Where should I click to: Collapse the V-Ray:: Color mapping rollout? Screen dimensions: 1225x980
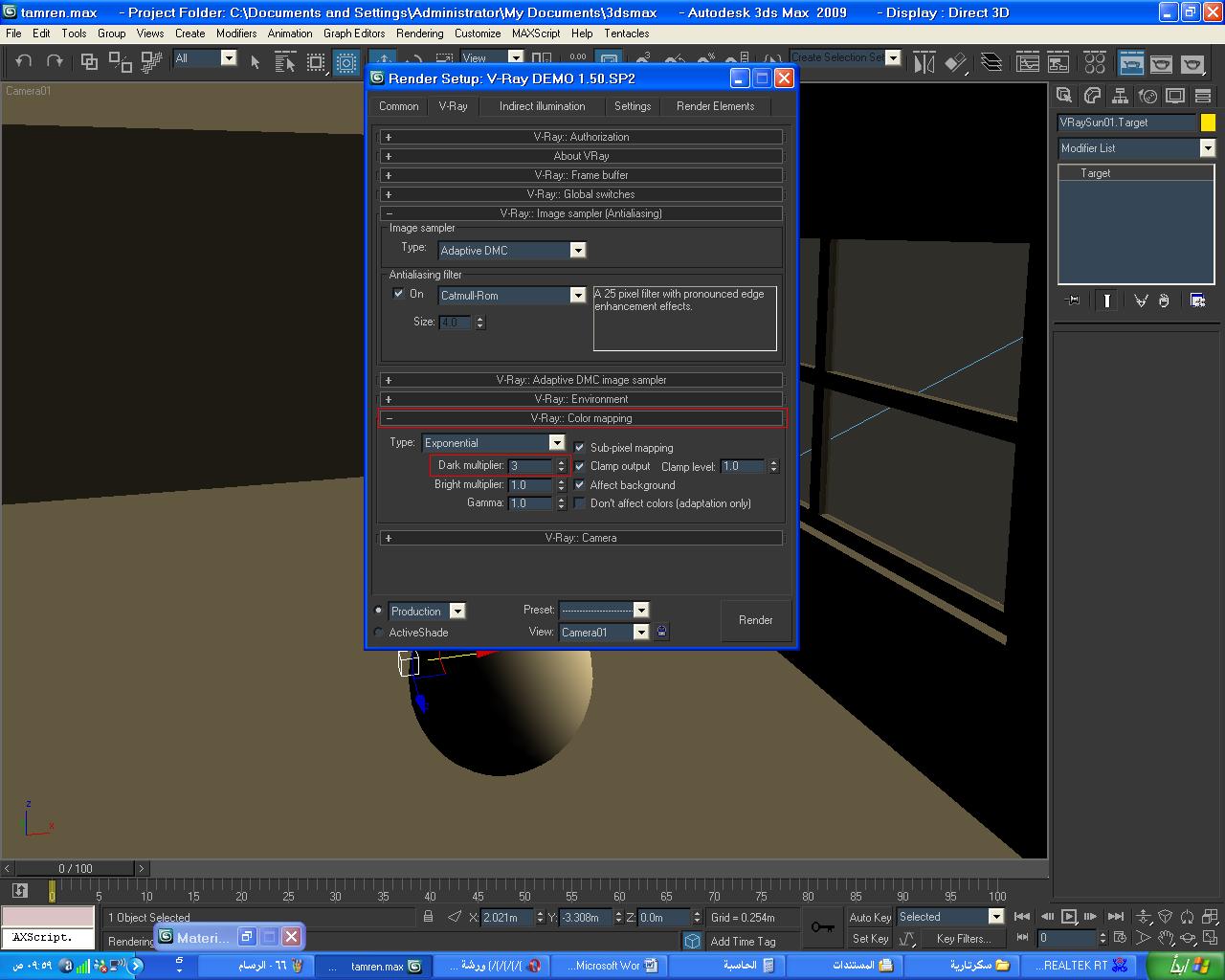[x=581, y=418]
